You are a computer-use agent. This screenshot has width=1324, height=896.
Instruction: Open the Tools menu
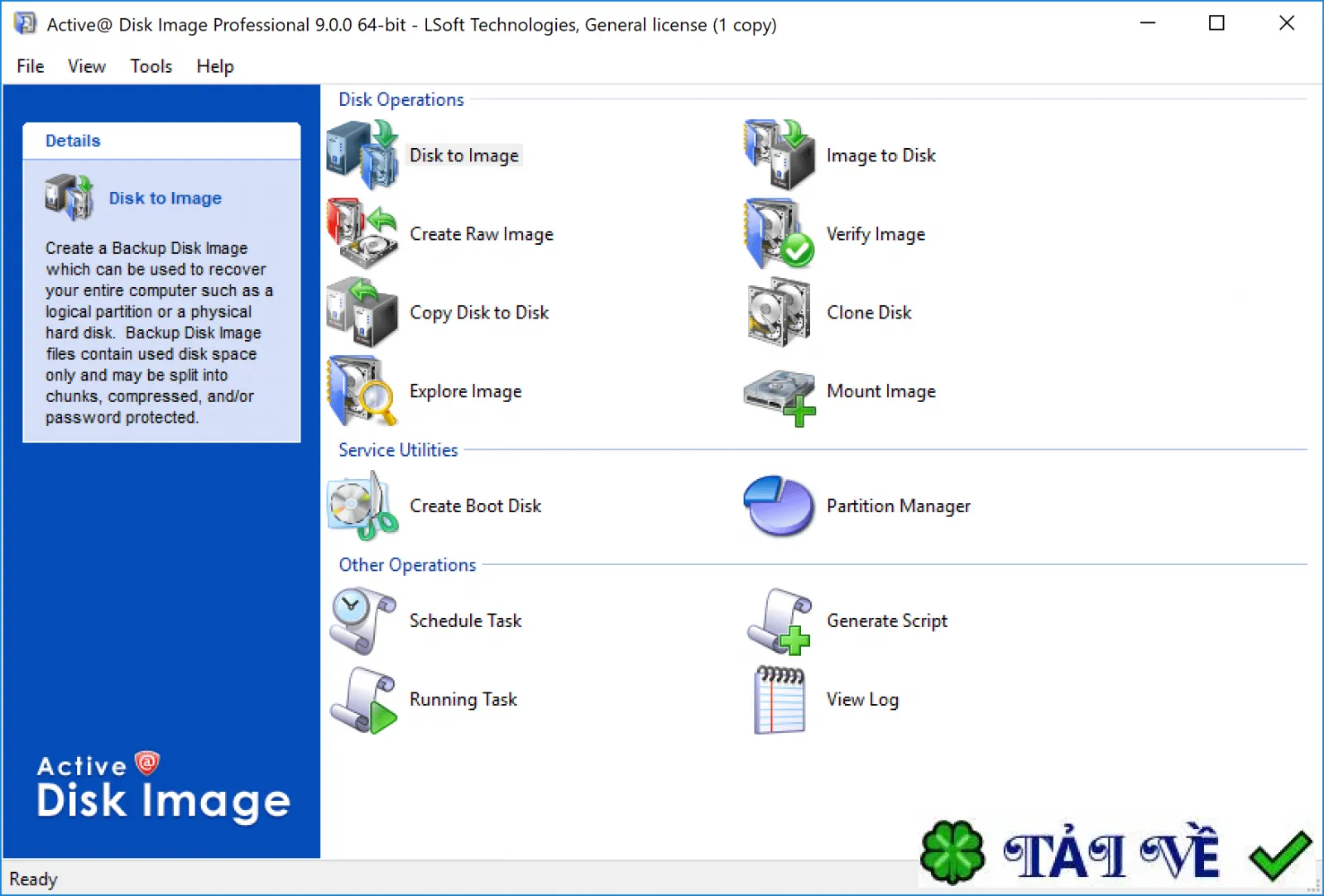click(x=151, y=66)
